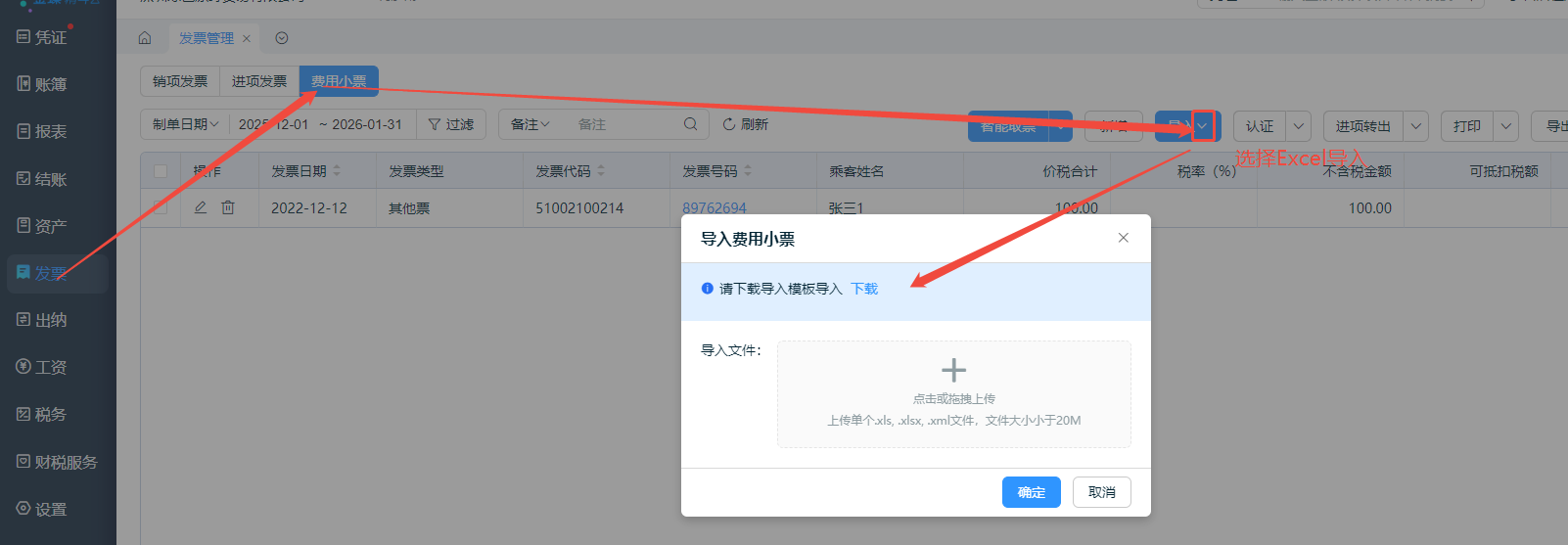The width and height of the screenshot is (1568, 545).
Task: Click the edit pencil icon in first row
Action: point(201,207)
